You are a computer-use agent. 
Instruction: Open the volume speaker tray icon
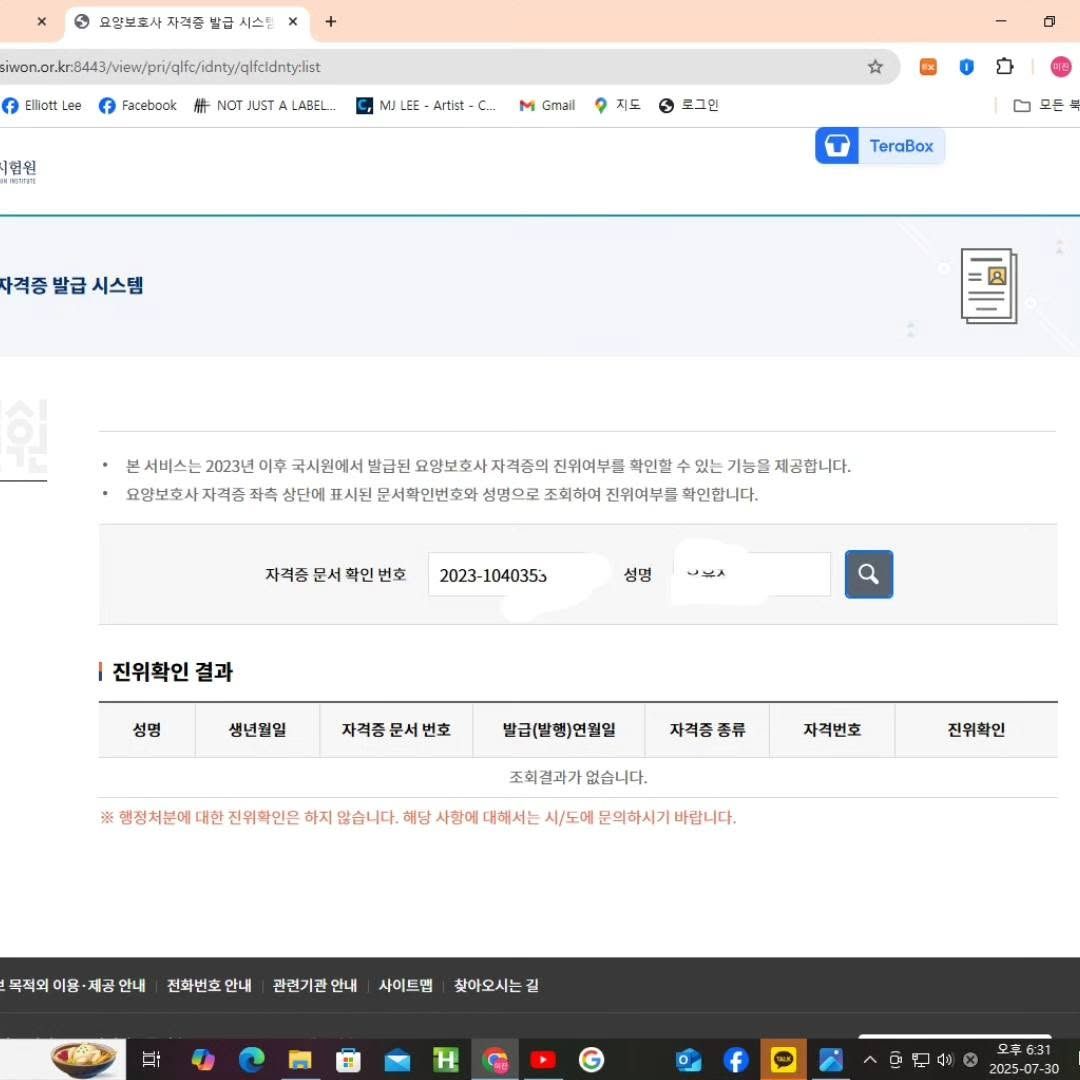tap(945, 1059)
